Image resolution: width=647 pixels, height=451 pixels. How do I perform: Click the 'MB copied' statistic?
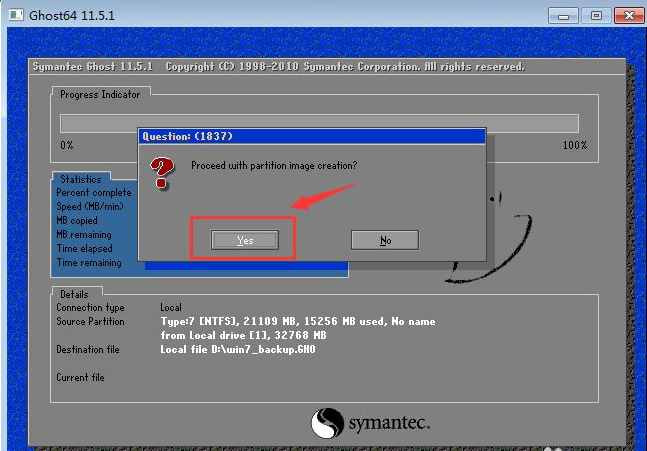pyautogui.click(x=77, y=220)
